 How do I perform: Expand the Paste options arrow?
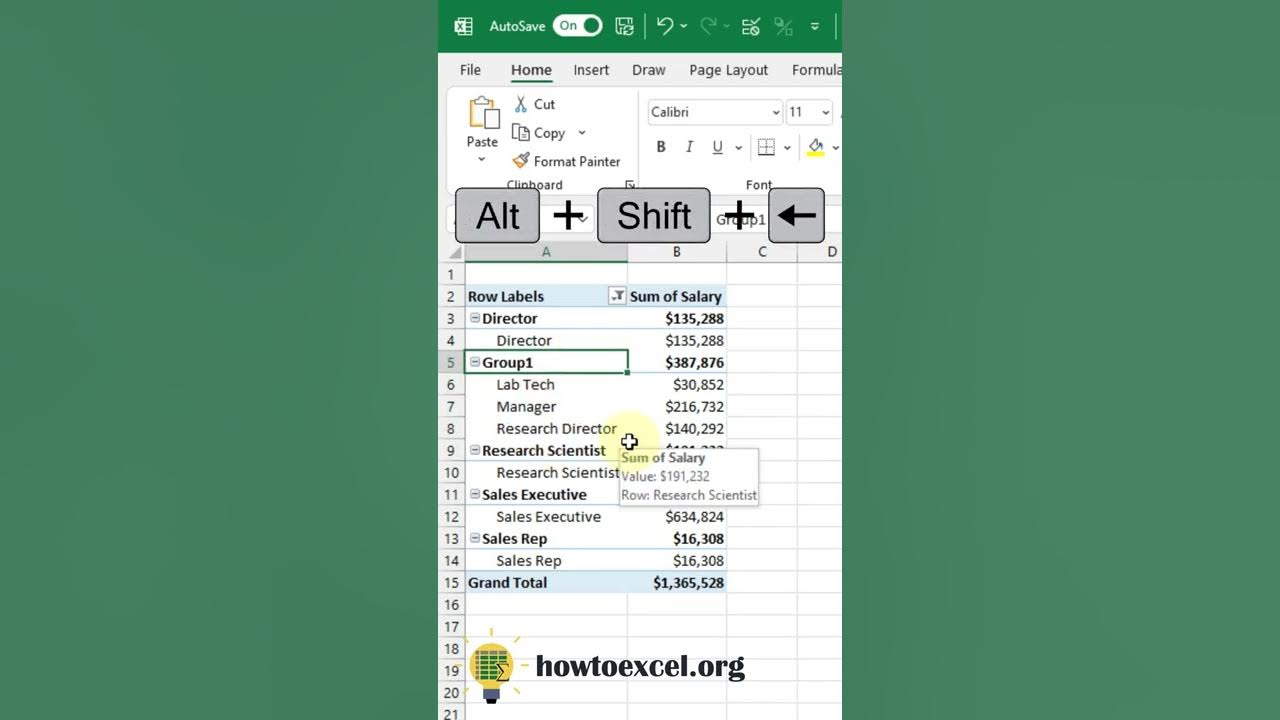point(482,160)
